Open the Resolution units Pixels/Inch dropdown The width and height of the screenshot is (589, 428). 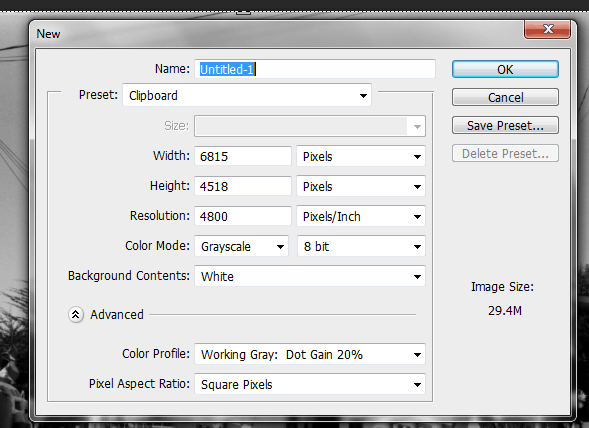(x=361, y=216)
